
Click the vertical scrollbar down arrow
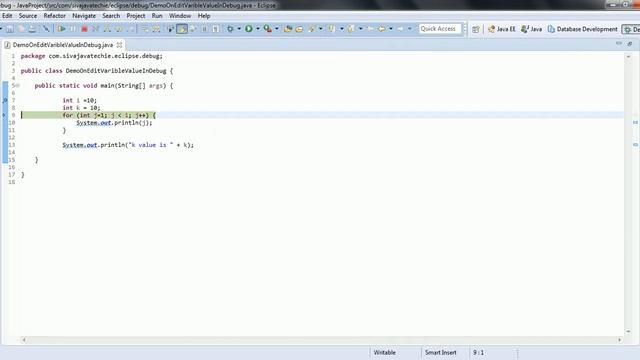pyautogui.click(x=629, y=332)
